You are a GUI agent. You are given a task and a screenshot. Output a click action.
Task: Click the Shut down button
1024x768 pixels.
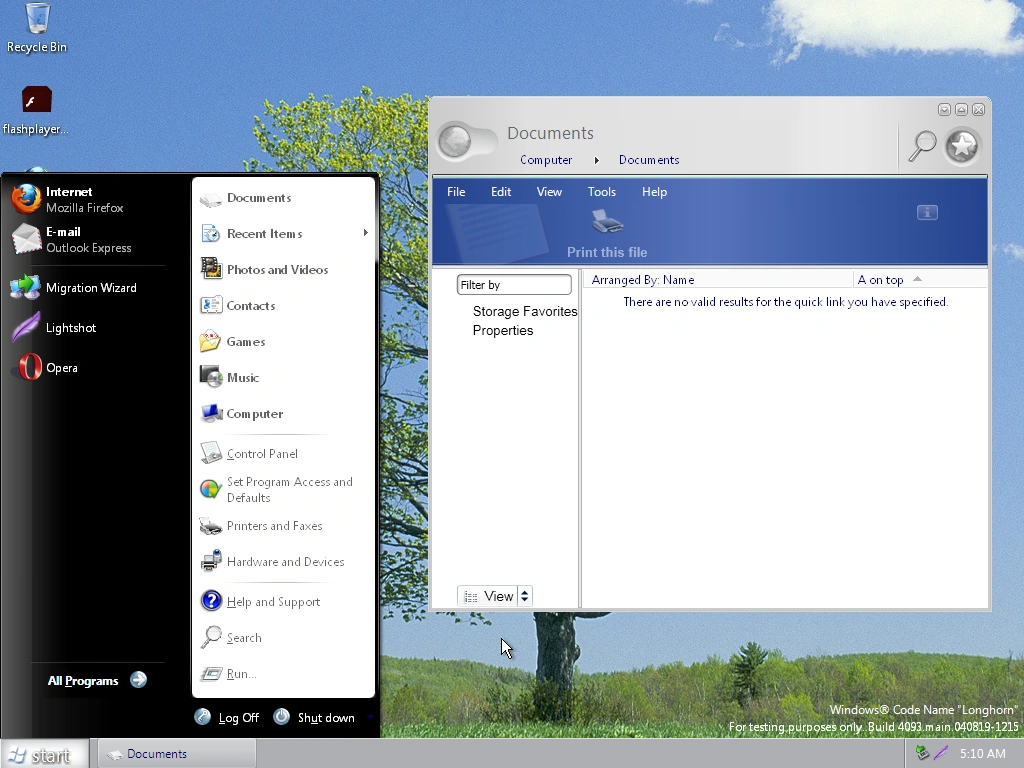click(314, 718)
